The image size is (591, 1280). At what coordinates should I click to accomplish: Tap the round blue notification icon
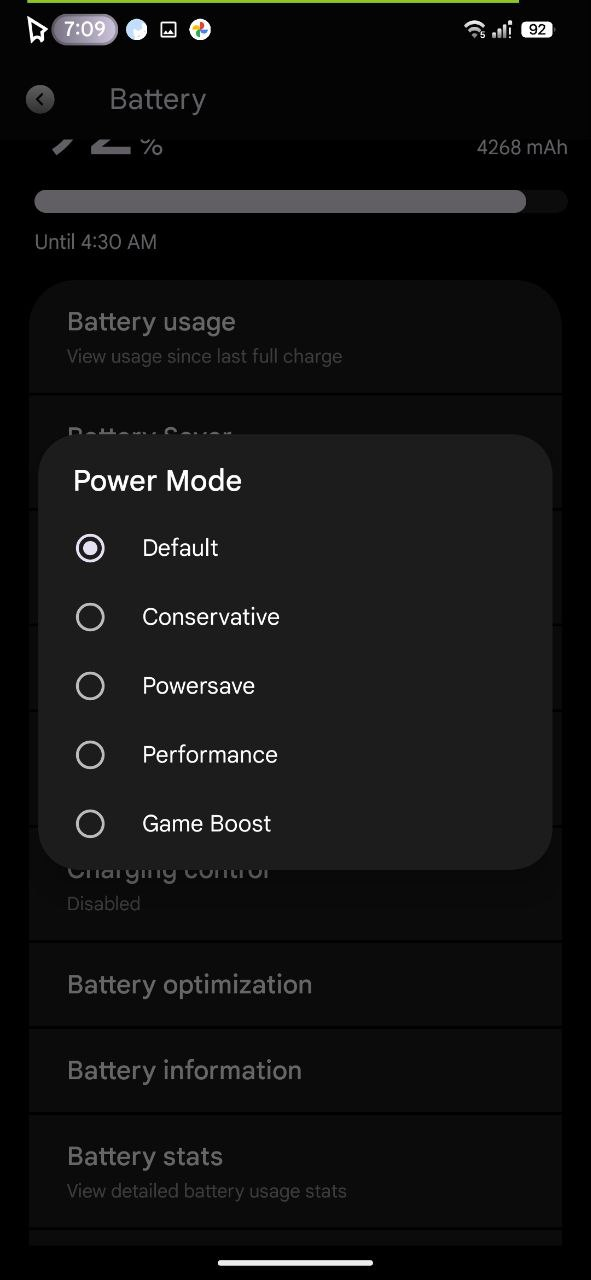(137, 30)
